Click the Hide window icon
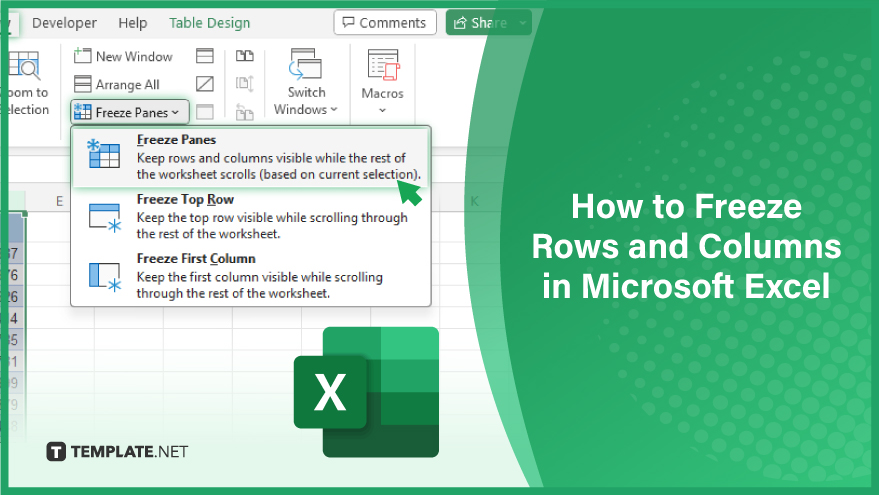879x495 pixels. click(205, 84)
